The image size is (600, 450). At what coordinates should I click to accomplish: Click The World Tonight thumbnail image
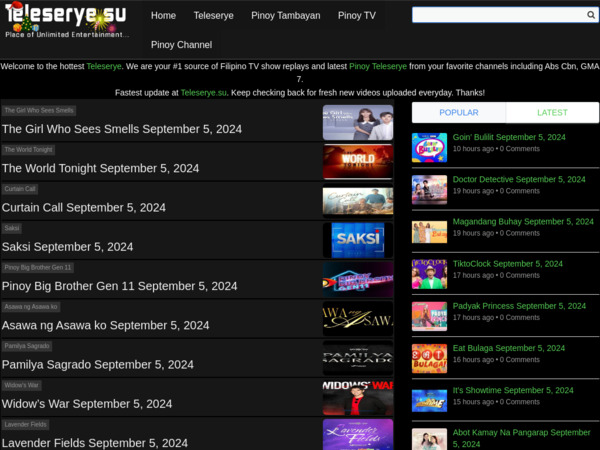tap(358, 161)
